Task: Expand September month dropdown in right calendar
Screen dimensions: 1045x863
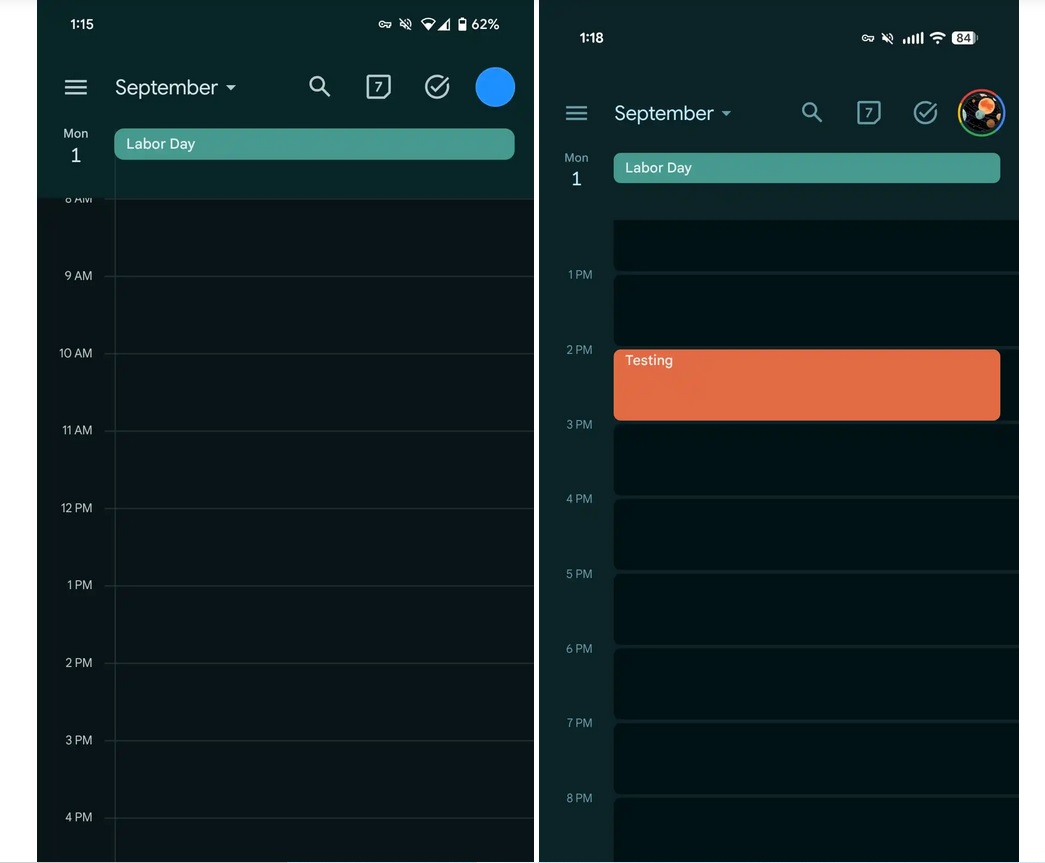Action: point(672,113)
